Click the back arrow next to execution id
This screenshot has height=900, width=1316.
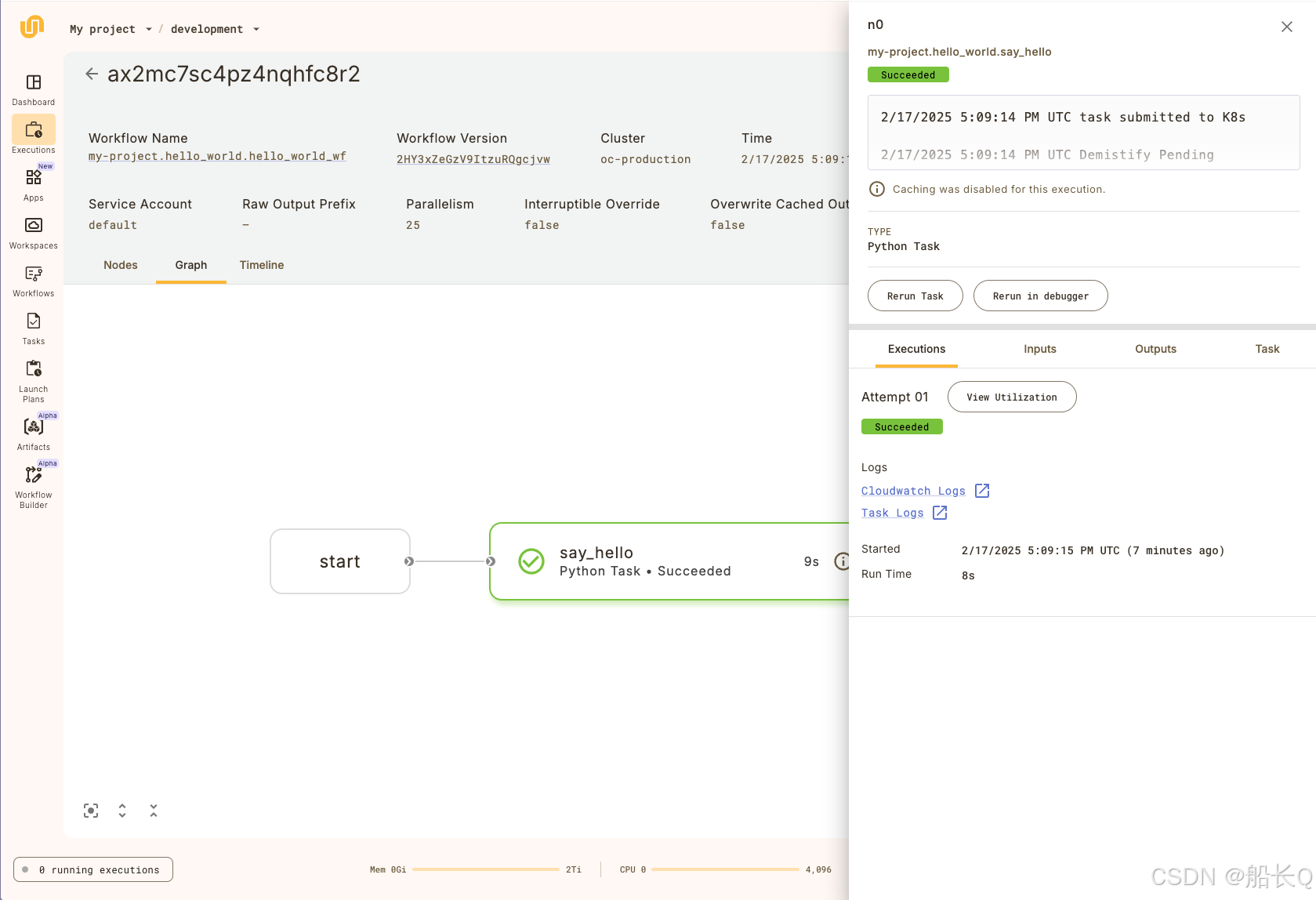(x=91, y=73)
